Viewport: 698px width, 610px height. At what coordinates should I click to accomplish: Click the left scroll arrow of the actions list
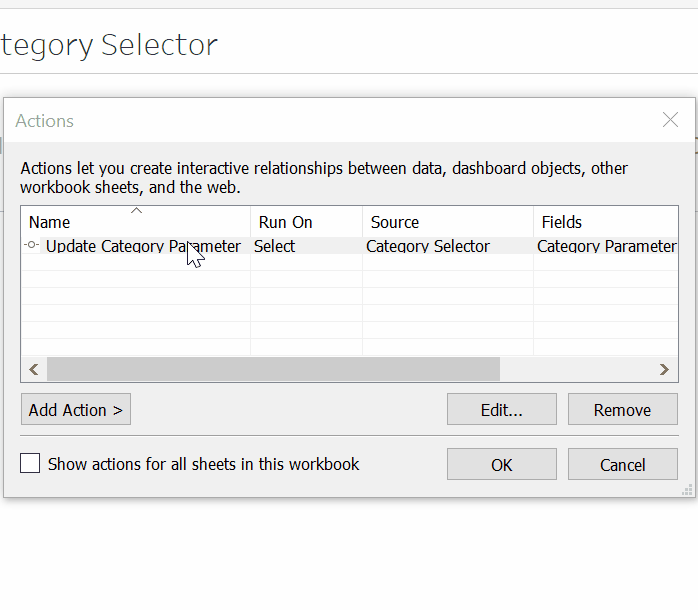(x=33, y=370)
